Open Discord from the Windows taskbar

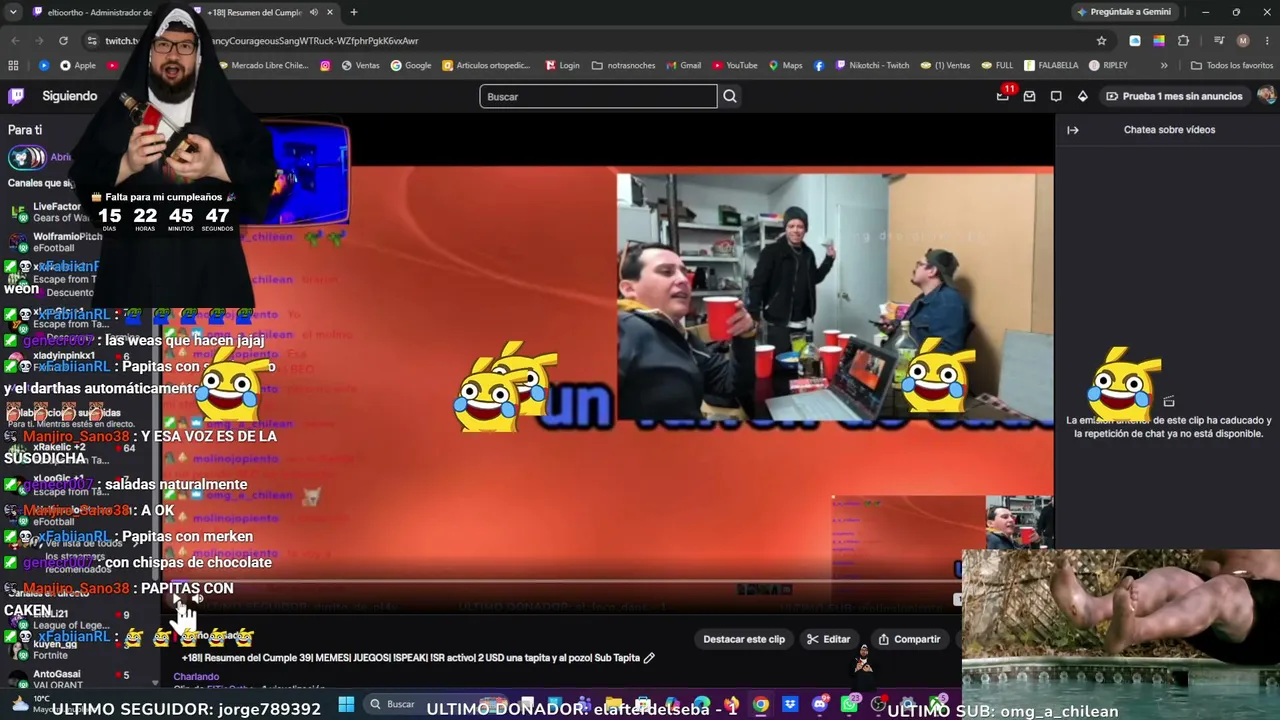pyautogui.click(x=820, y=705)
